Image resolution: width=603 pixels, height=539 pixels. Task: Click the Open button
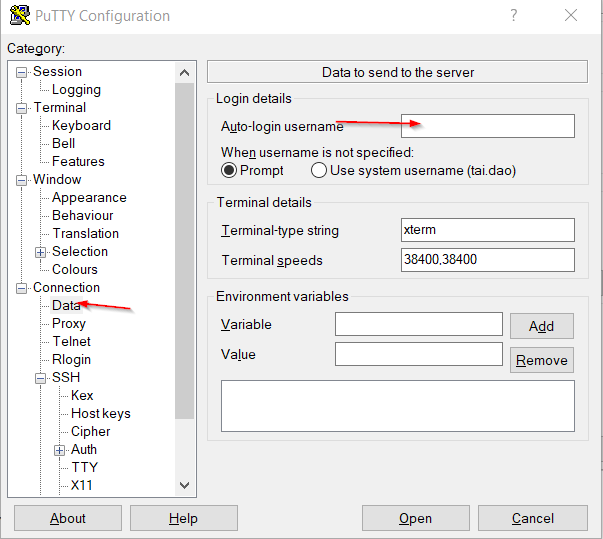[x=415, y=518]
